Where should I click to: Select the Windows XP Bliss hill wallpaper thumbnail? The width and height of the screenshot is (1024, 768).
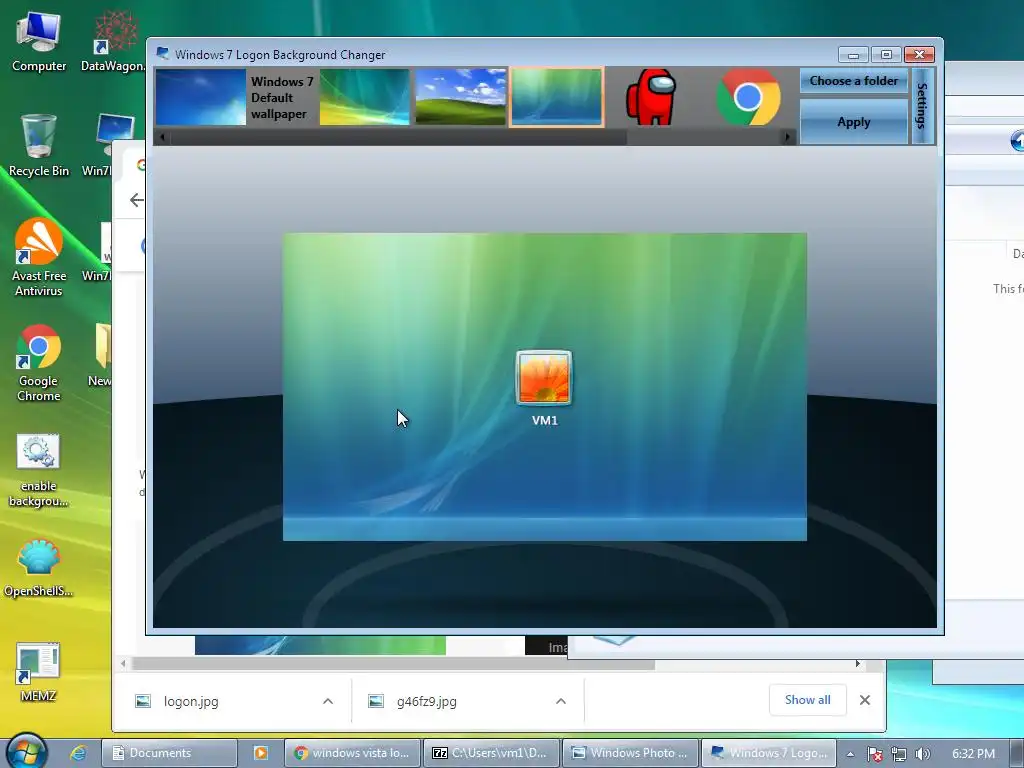coord(460,97)
